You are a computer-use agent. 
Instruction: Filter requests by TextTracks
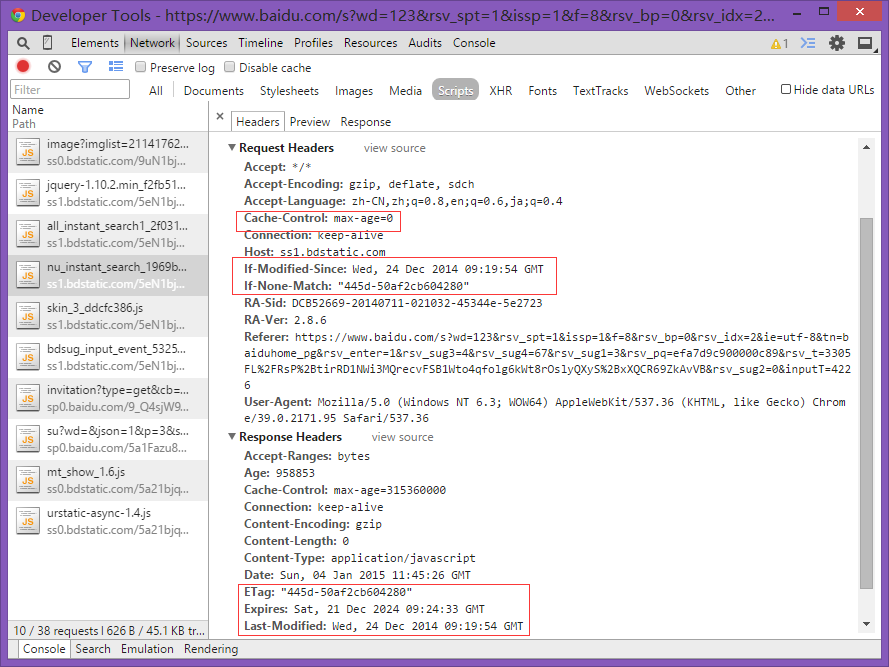point(600,91)
